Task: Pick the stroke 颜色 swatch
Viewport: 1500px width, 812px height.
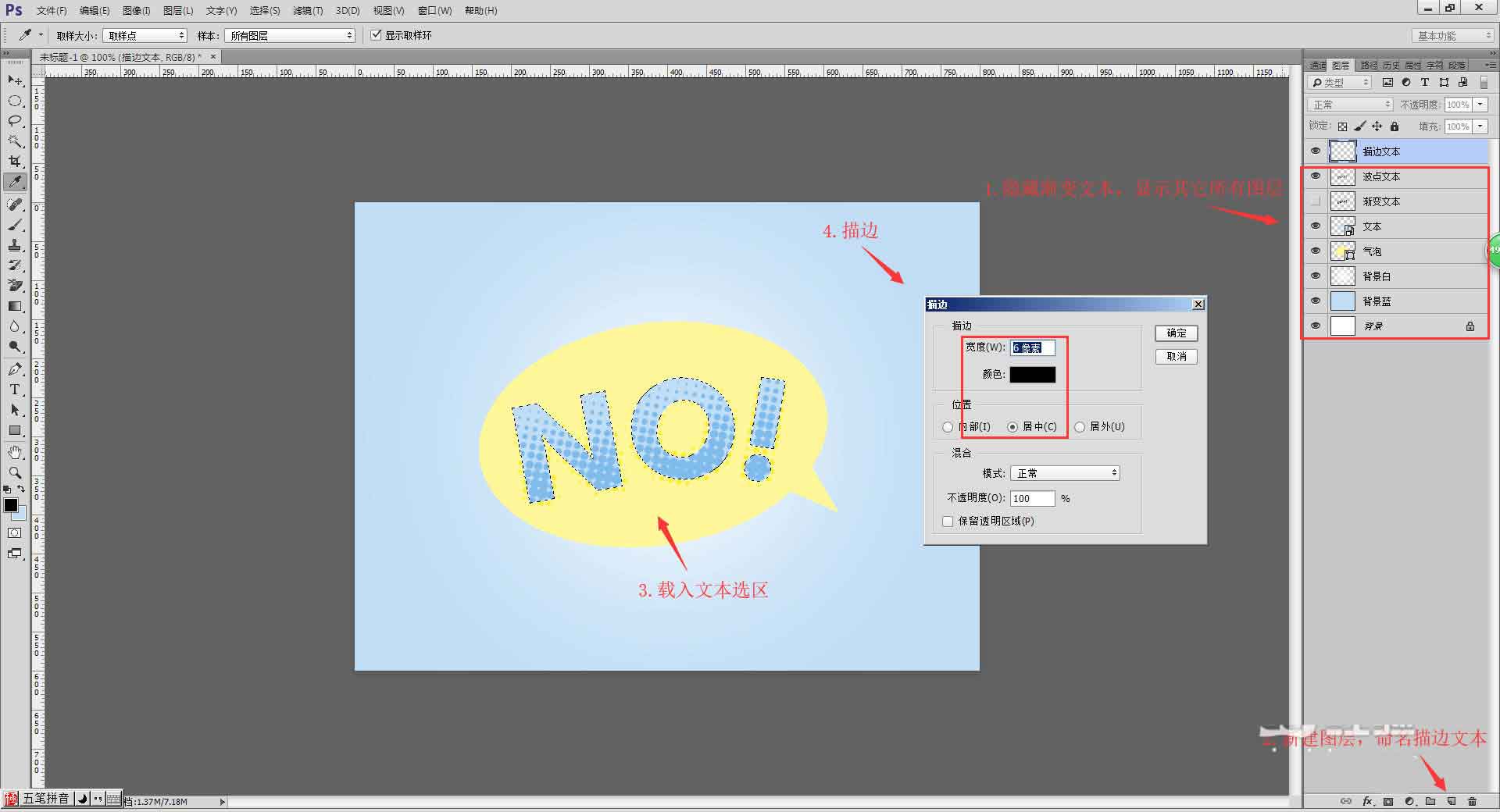Action: (x=1032, y=375)
